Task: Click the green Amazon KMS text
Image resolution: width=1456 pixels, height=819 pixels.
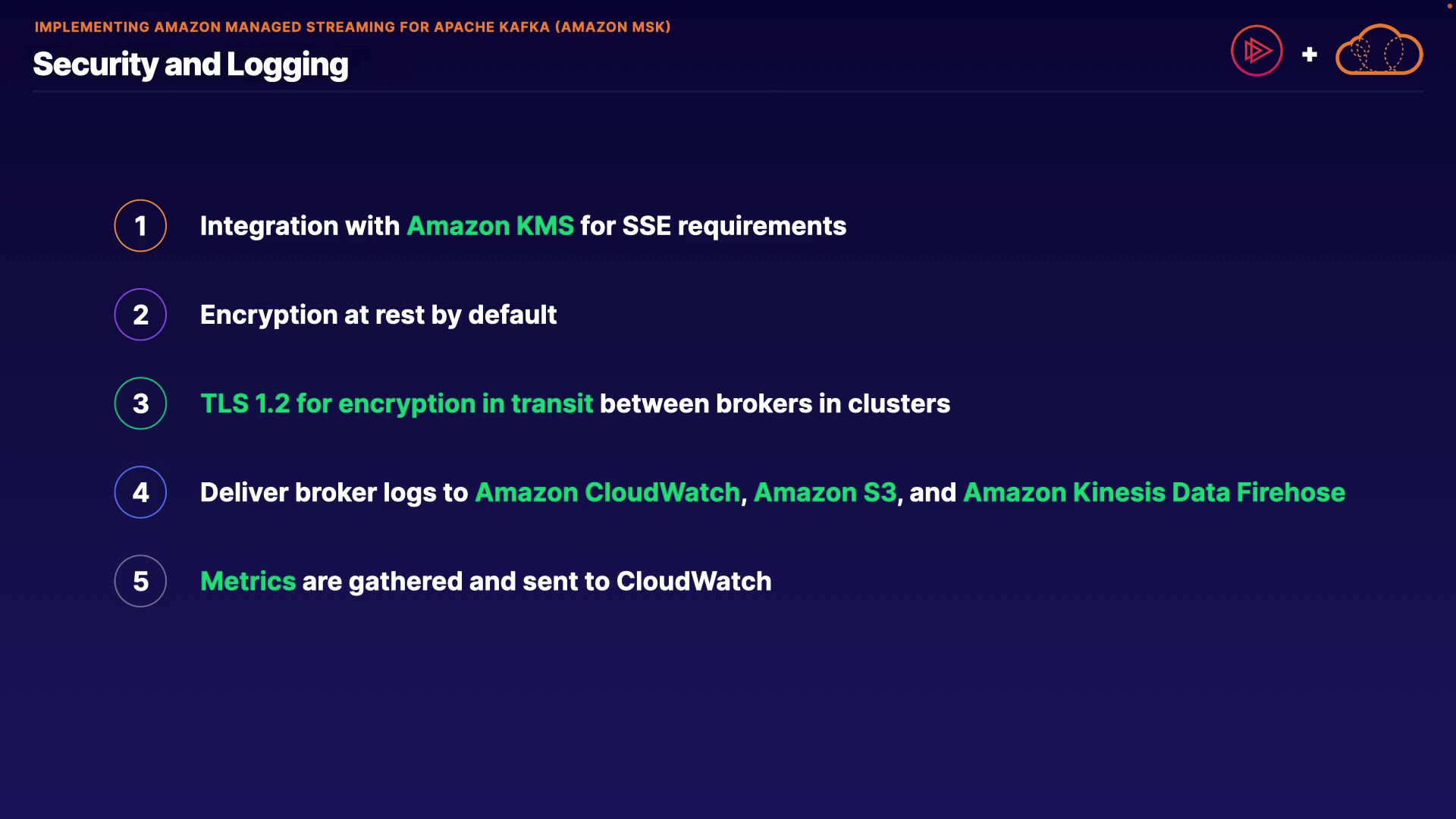Action: (490, 226)
